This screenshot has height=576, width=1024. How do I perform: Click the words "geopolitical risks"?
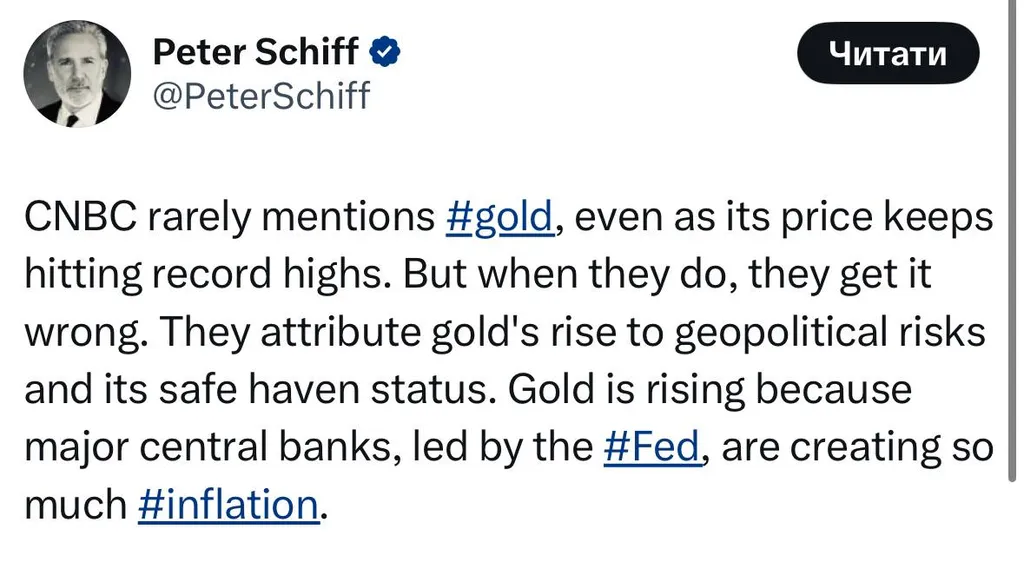click(826, 332)
